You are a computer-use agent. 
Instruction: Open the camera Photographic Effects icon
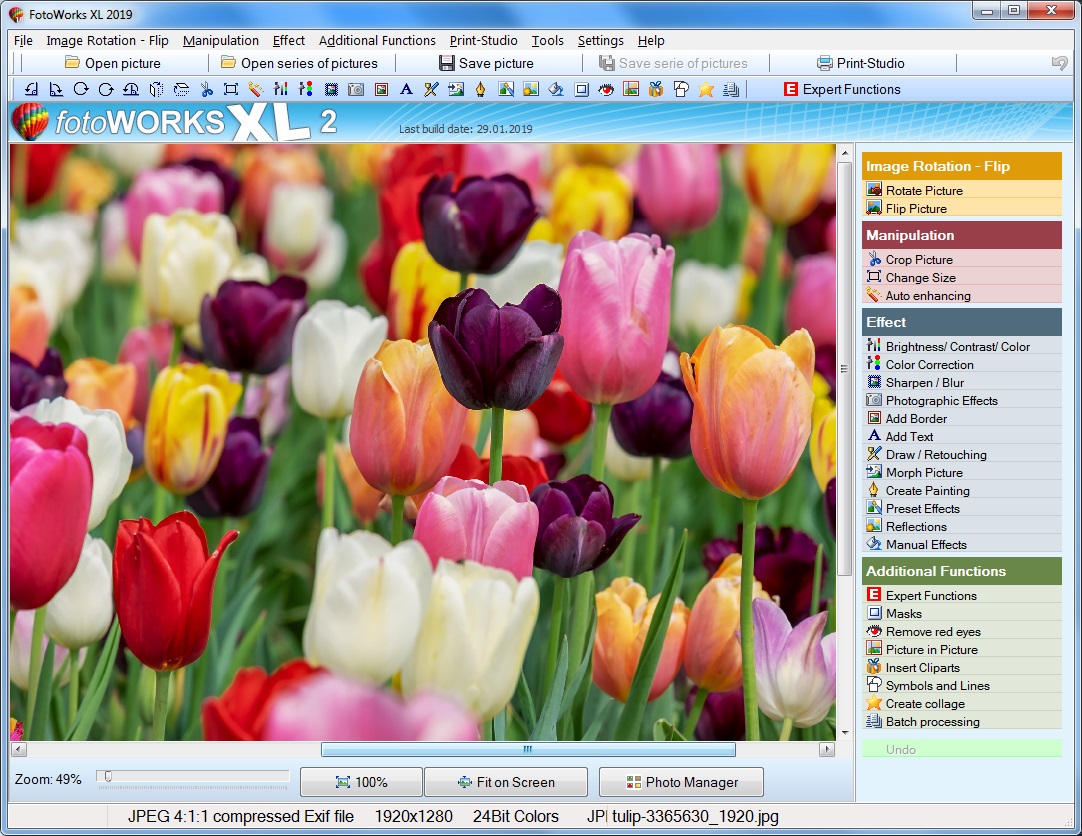click(x=357, y=89)
